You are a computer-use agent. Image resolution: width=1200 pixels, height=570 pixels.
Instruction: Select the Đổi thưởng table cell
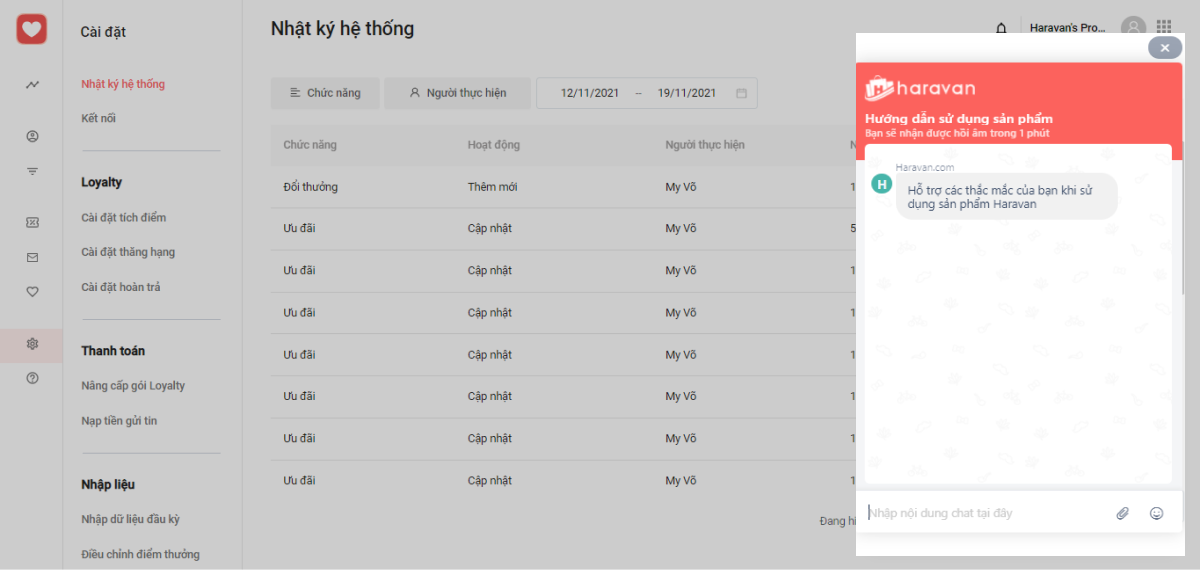pos(310,187)
